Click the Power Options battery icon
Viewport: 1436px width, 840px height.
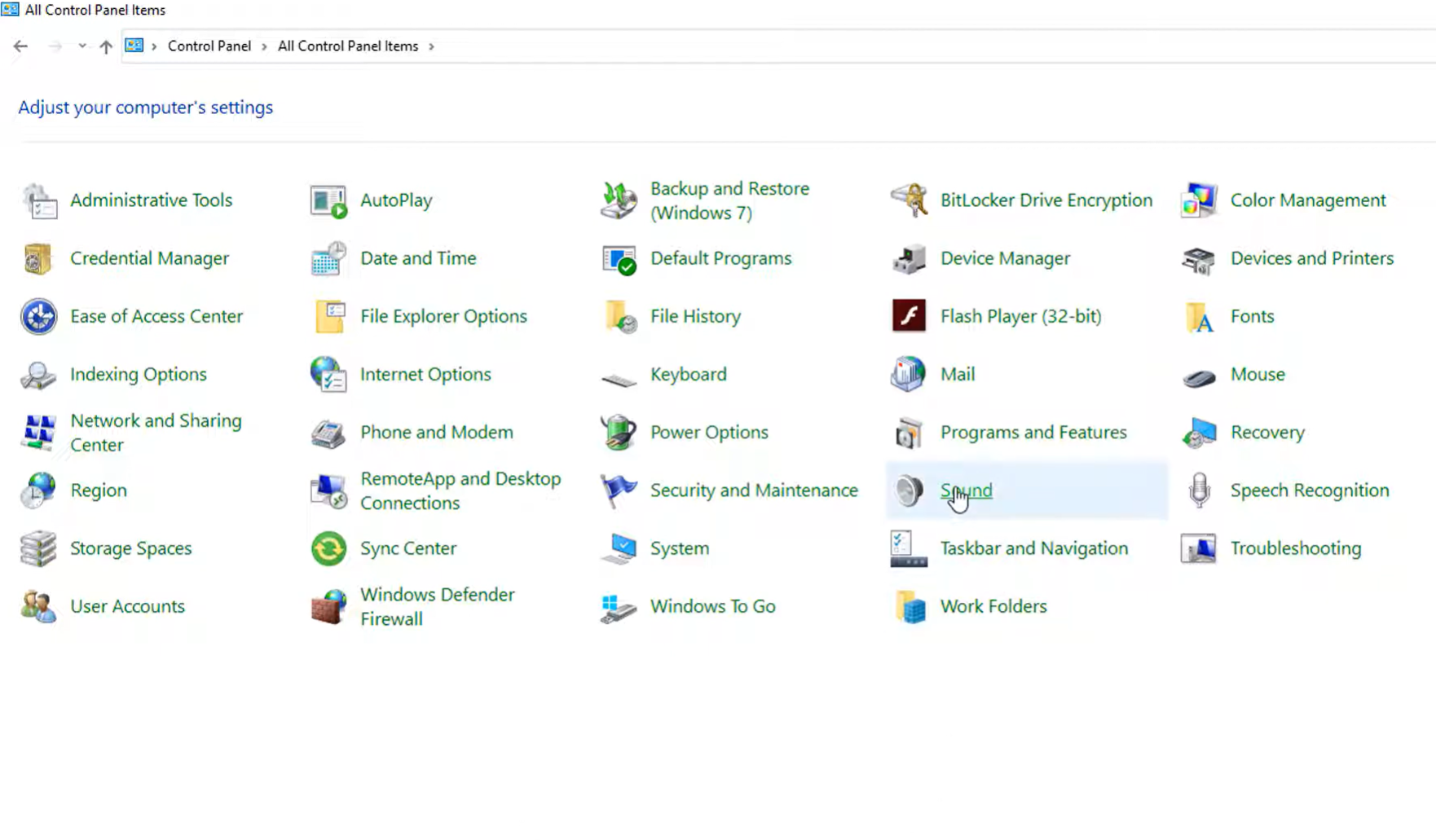pyautogui.click(x=619, y=433)
